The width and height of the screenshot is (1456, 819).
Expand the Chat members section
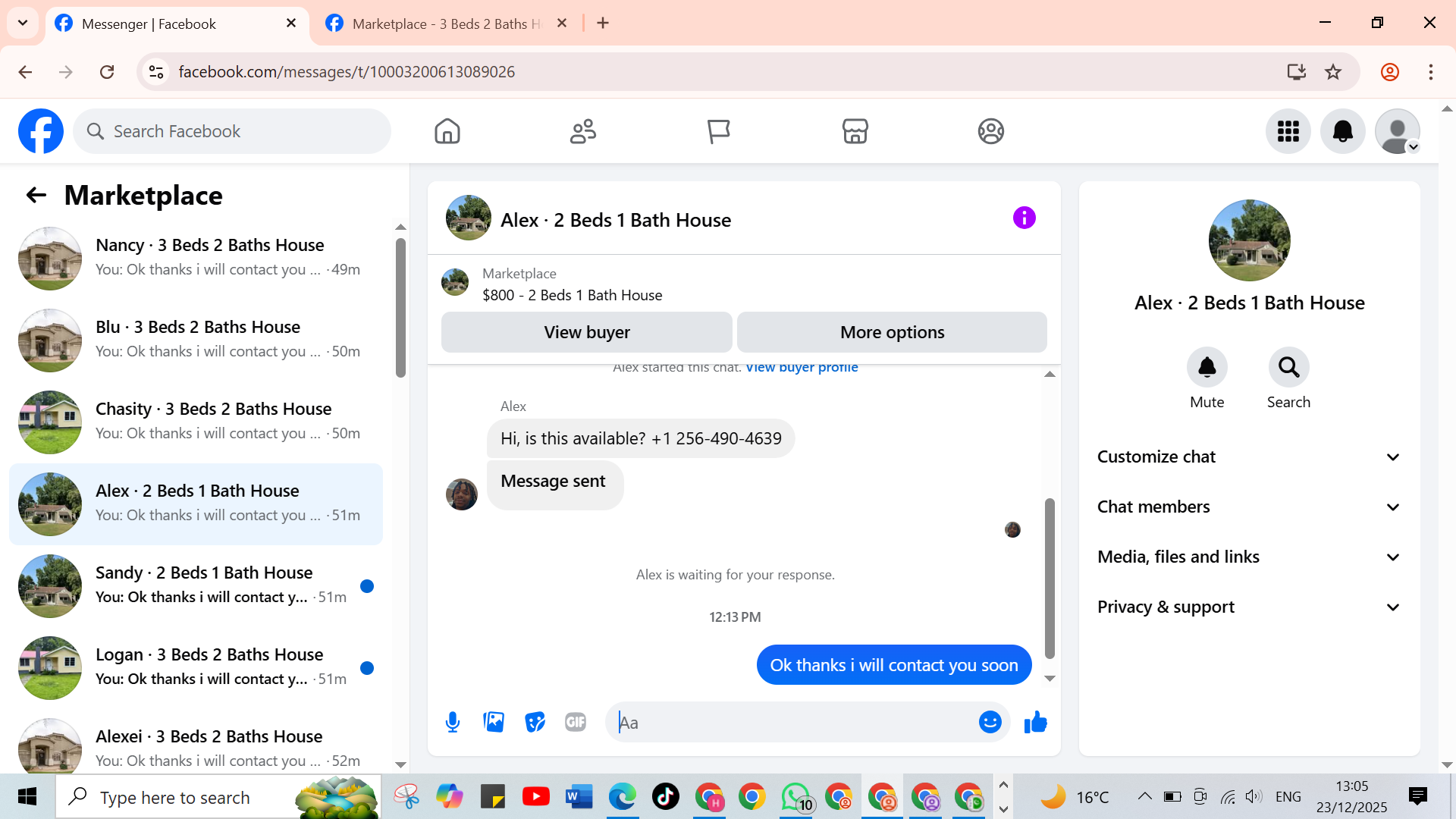[x=1248, y=507]
